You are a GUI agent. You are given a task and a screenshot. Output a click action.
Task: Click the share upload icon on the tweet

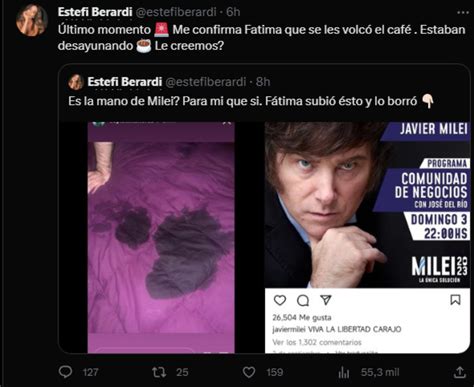(x=460, y=372)
